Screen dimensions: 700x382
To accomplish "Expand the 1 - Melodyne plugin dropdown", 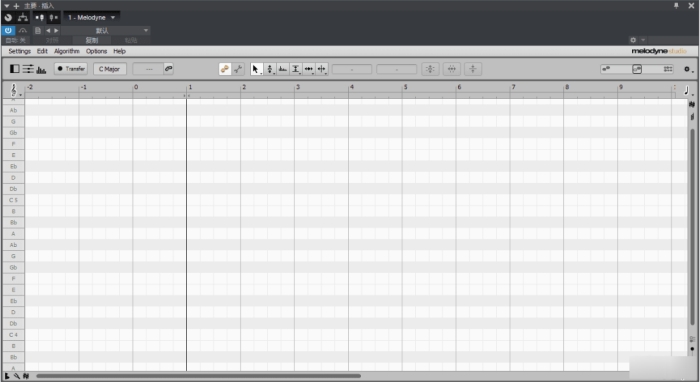I will (92, 17).
